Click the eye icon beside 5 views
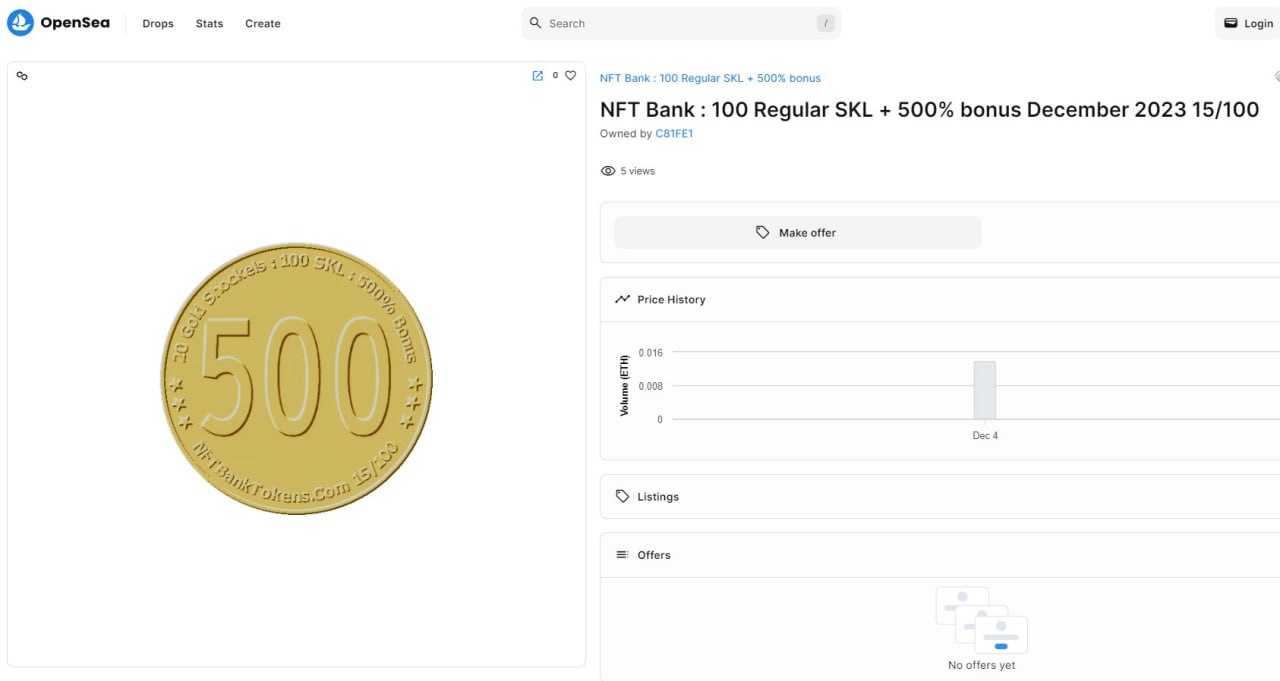 click(607, 171)
